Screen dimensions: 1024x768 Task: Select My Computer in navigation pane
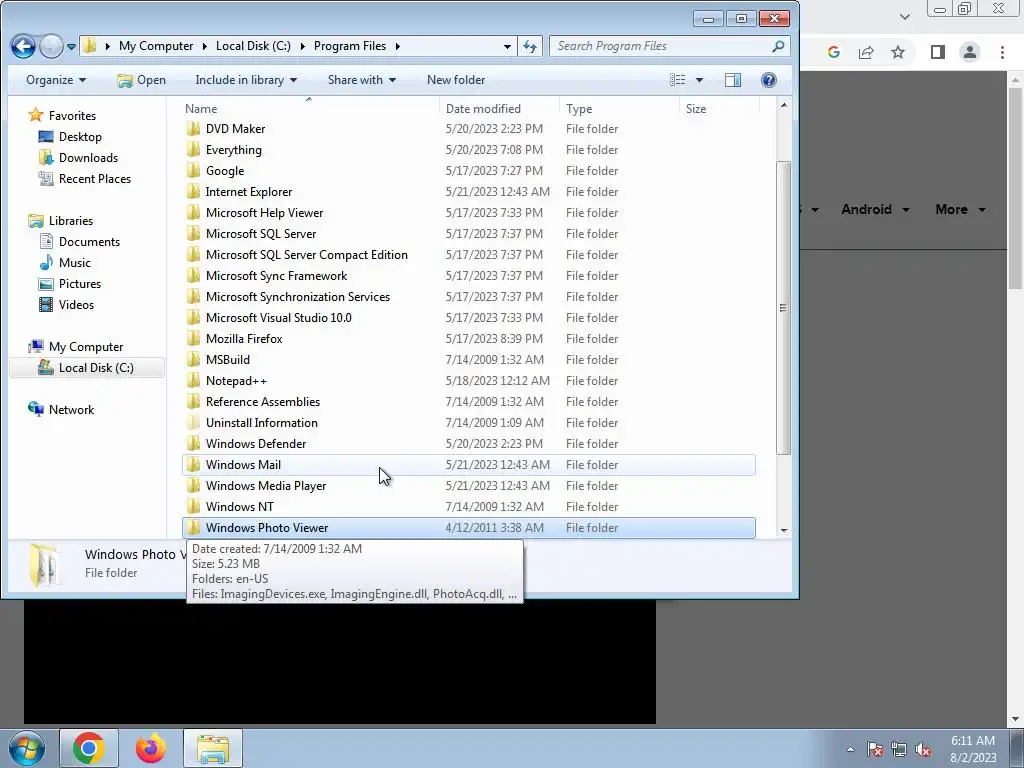pyautogui.click(x=86, y=347)
